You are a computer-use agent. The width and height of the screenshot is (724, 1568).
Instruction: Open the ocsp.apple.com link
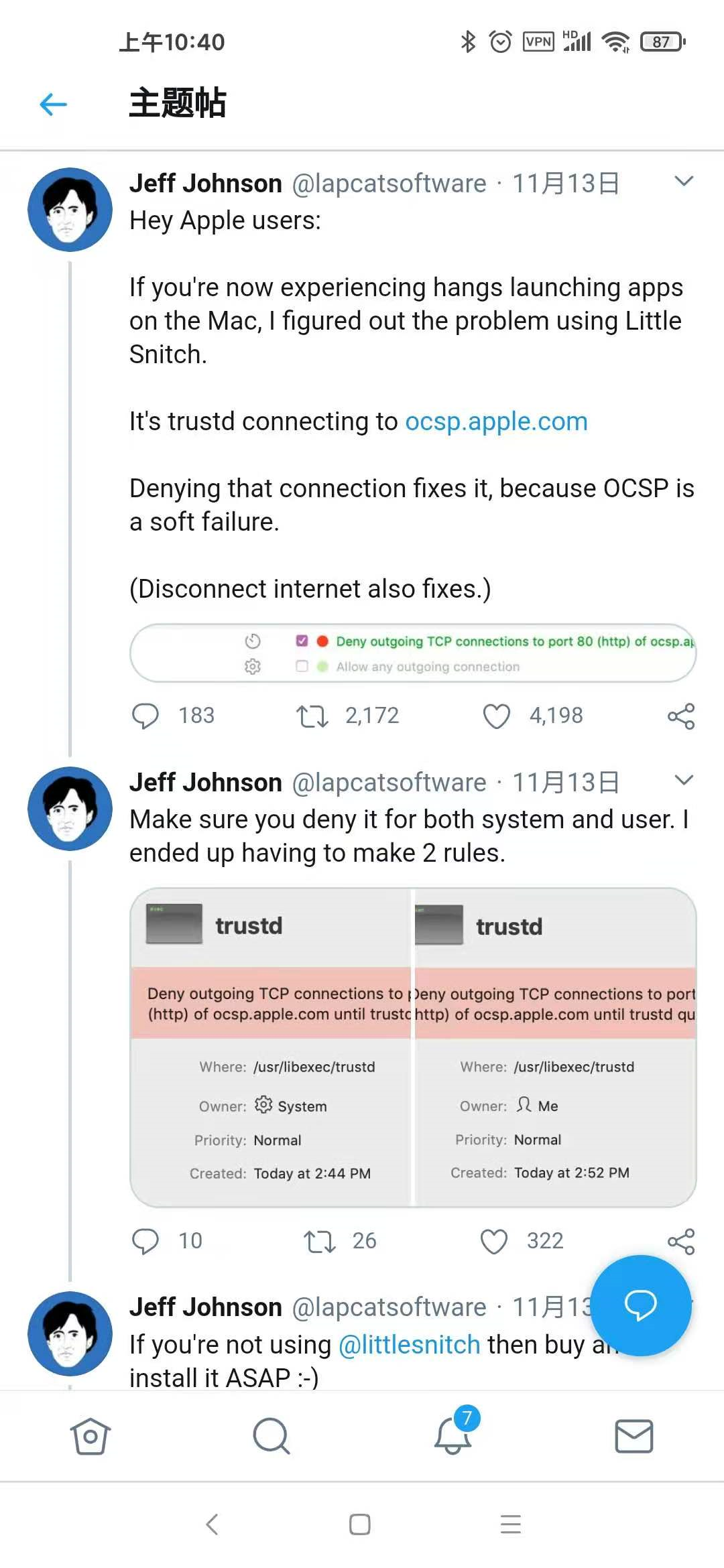tap(496, 421)
